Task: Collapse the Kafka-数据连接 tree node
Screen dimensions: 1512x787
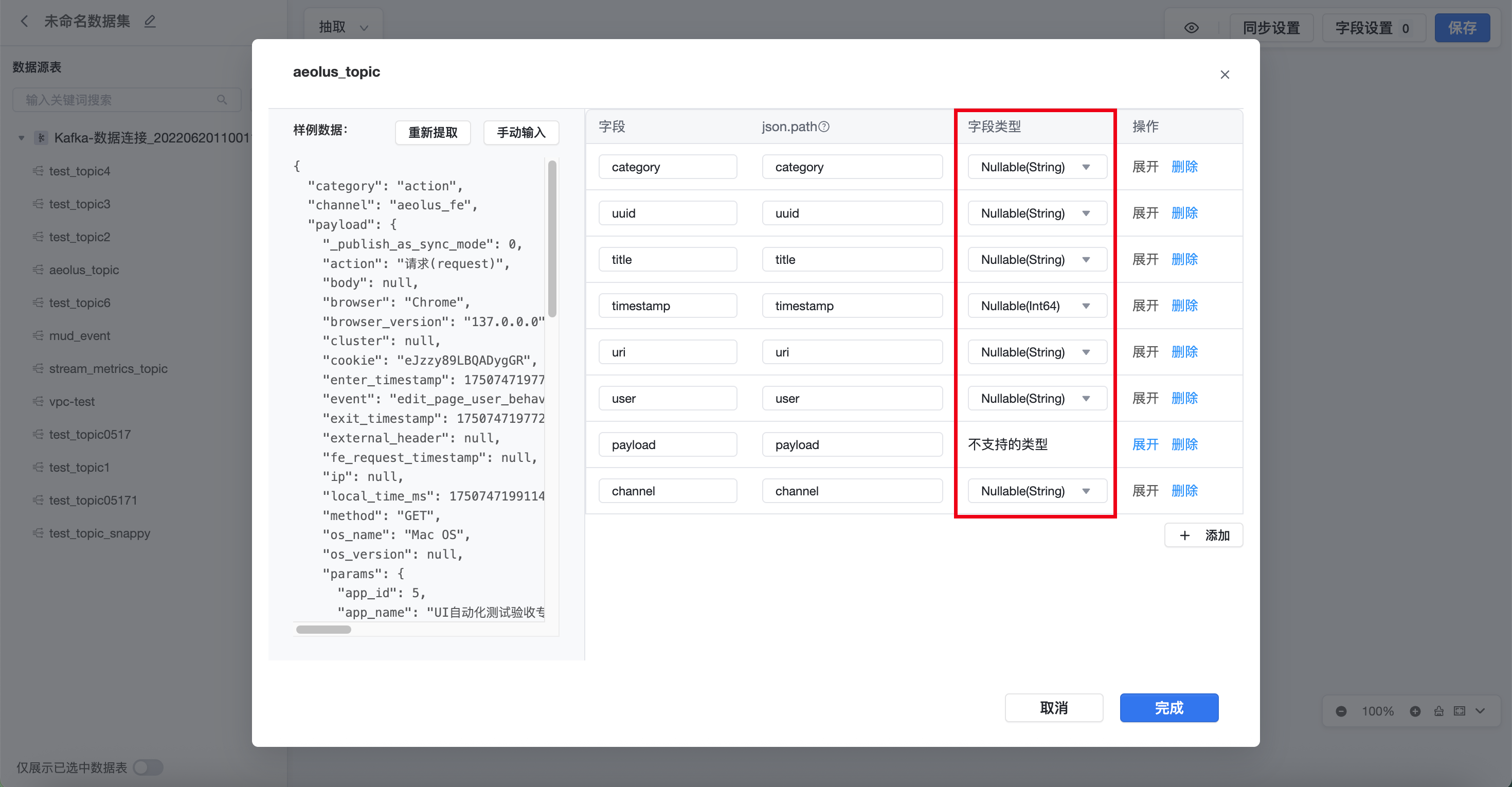Action: pos(22,138)
